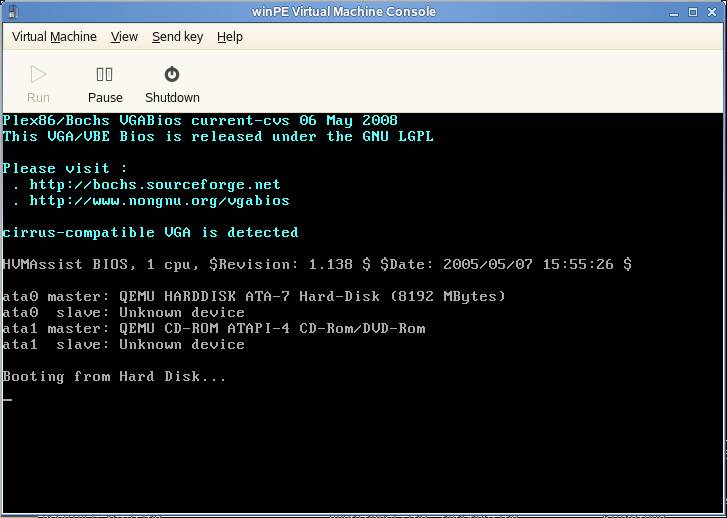The width and height of the screenshot is (727, 518).
Task: Click the blinking cursor in the console
Action: (8, 399)
